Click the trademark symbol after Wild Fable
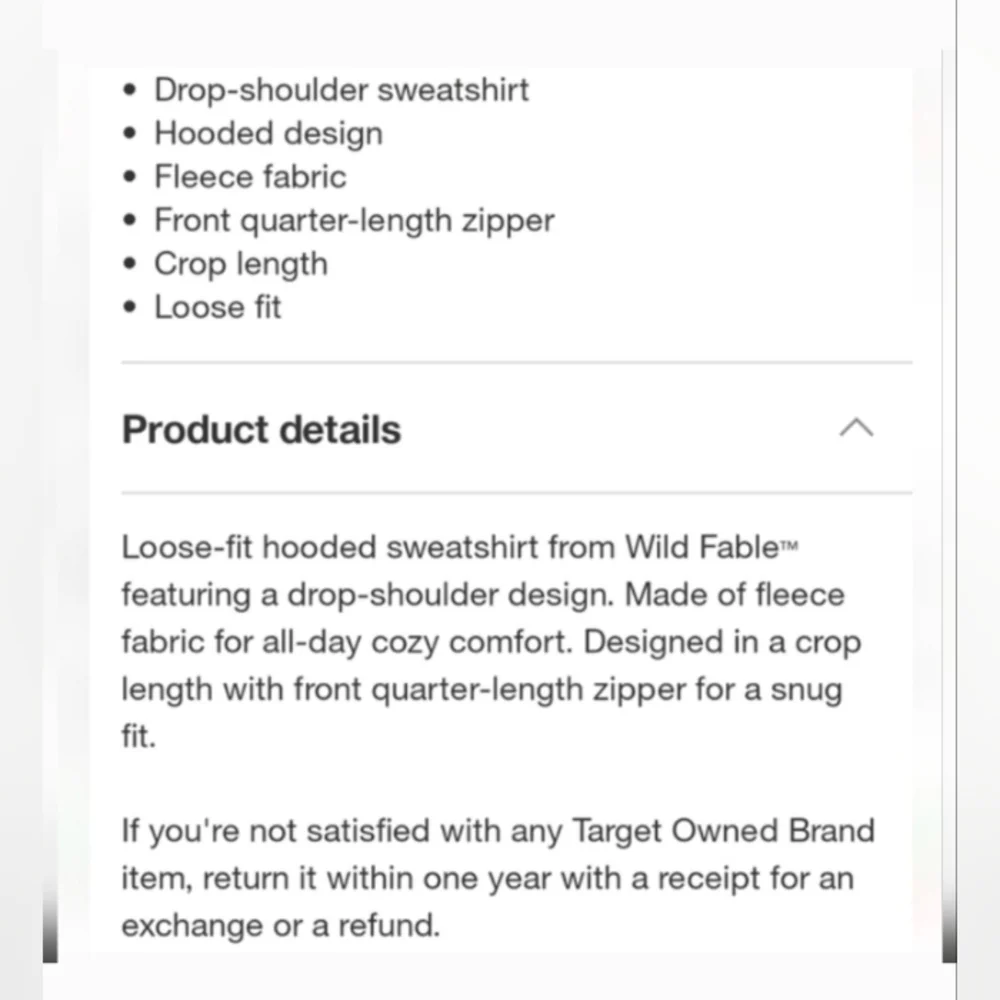Image resolution: width=1000 pixels, height=1000 pixels. pos(790,546)
